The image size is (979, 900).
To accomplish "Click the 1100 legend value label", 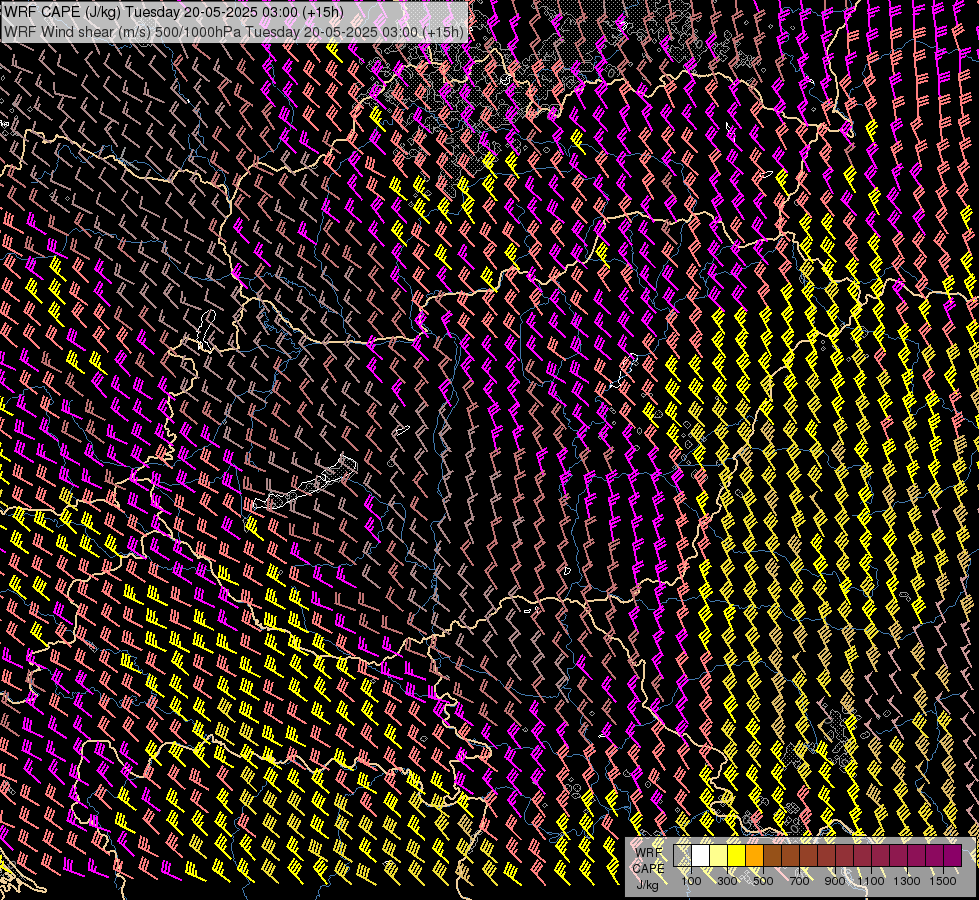I will pos(870,881).
